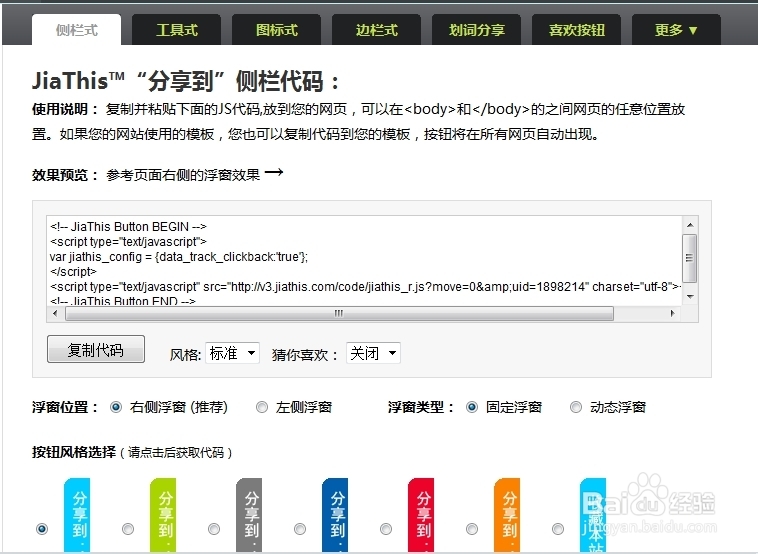Click the dark blue 分享到 button preview
This screenshot has height=554, width=758.
coord(335,515)
